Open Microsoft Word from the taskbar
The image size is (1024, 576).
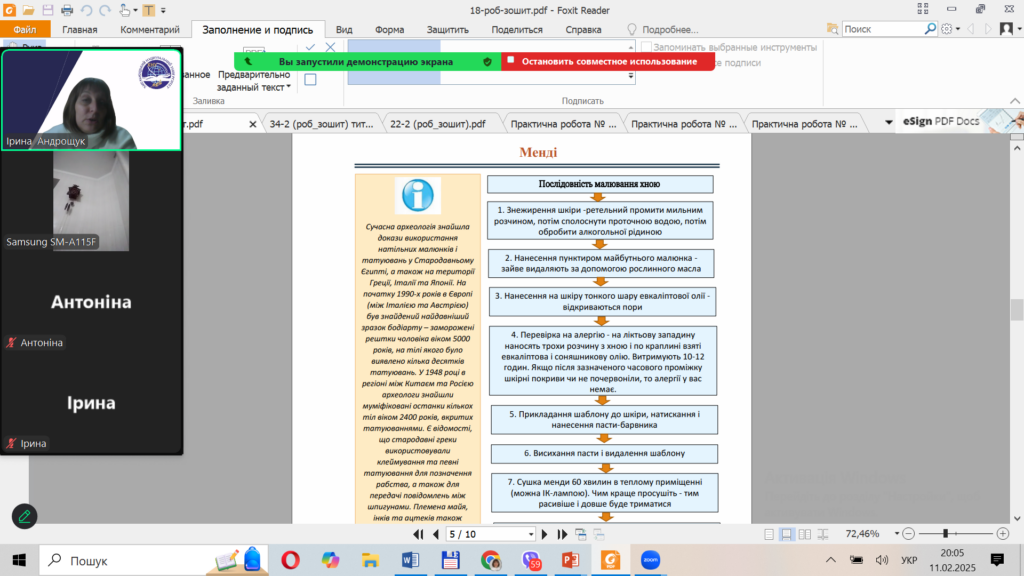pos(410,560)
